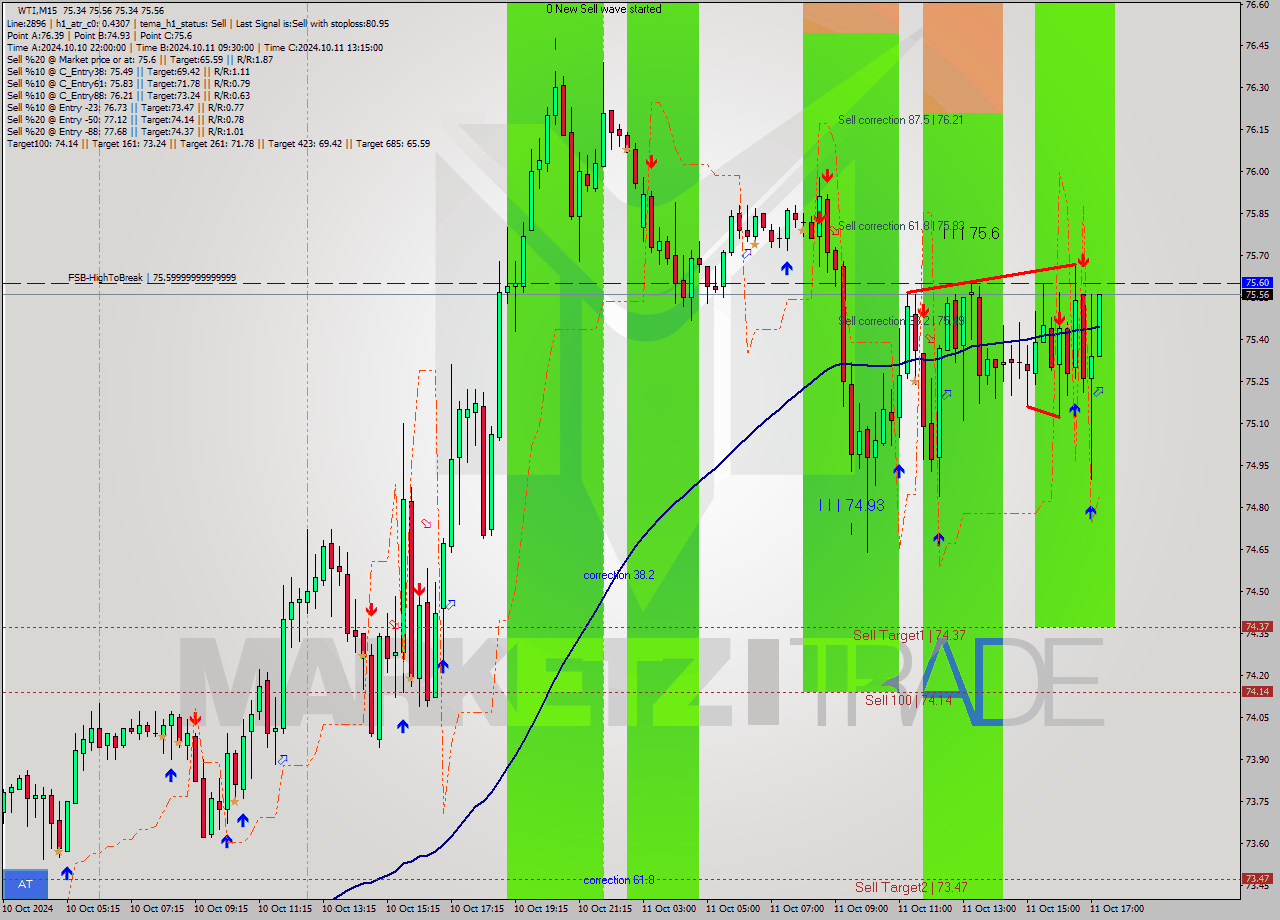Click the 'FSB-HighToBreak | 75.5999' label

coord(152,277)
